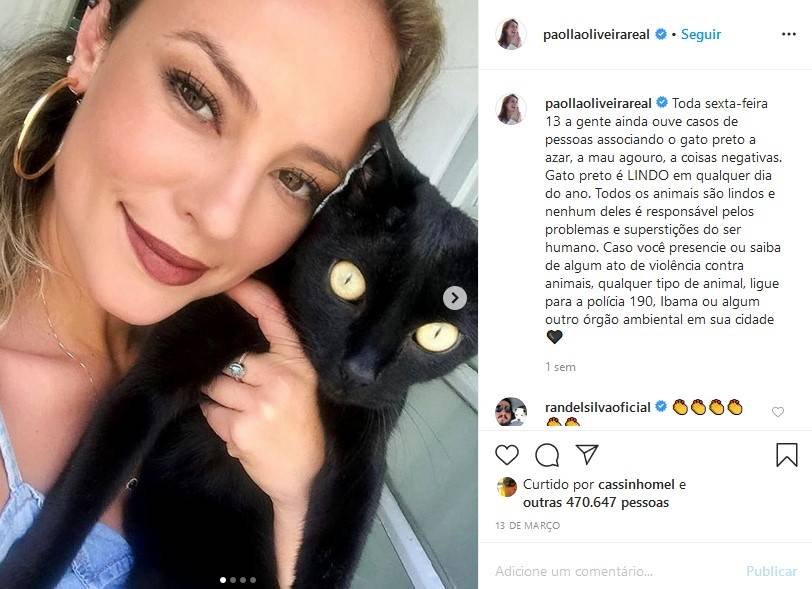Image resolution: width=812 pixels, height=589 pixels.
Task: Click the comment input field
Action: 616,571
